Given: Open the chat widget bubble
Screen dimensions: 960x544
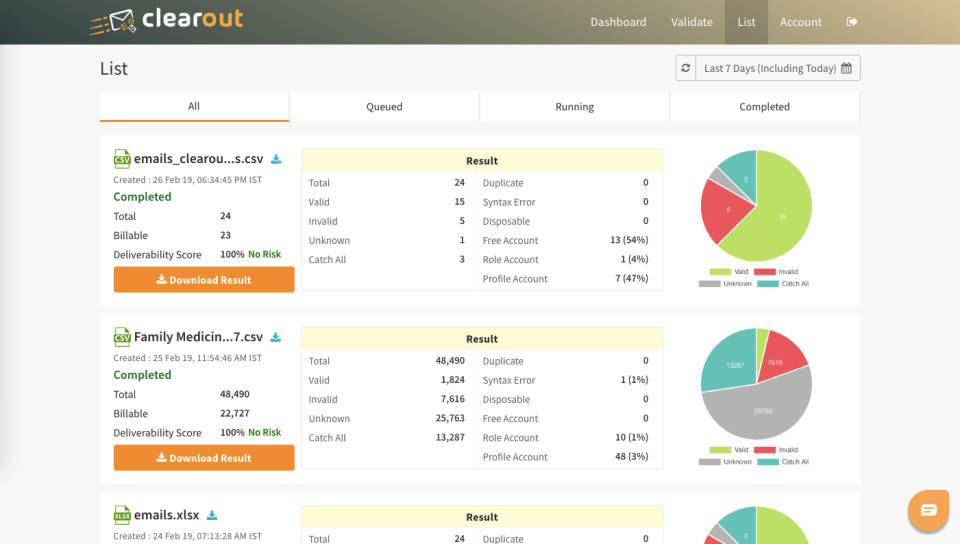Looking at the screenshot, I should pyautogui.click(x=928, y=510).
